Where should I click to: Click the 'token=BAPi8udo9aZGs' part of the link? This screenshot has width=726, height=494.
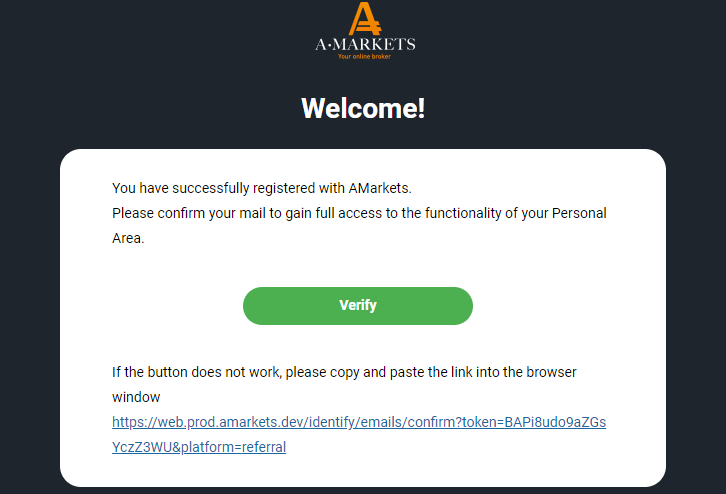tap(534, 422)
